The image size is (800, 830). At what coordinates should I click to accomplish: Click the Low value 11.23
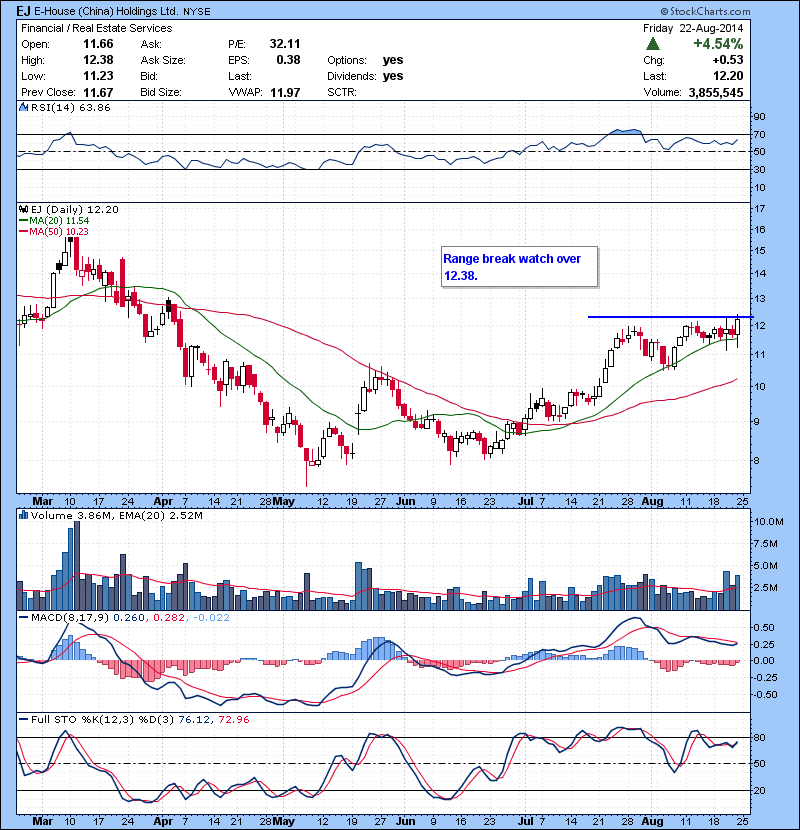98,76
